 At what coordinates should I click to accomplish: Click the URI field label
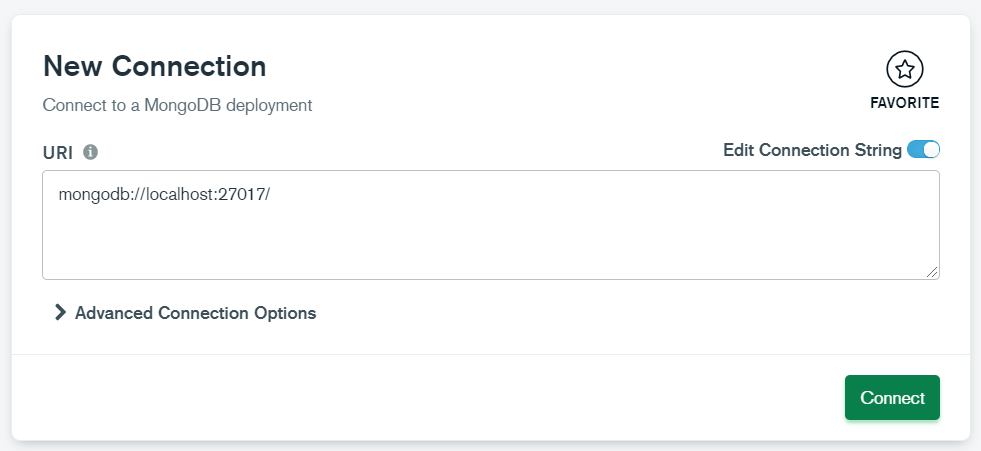[58, 153]
